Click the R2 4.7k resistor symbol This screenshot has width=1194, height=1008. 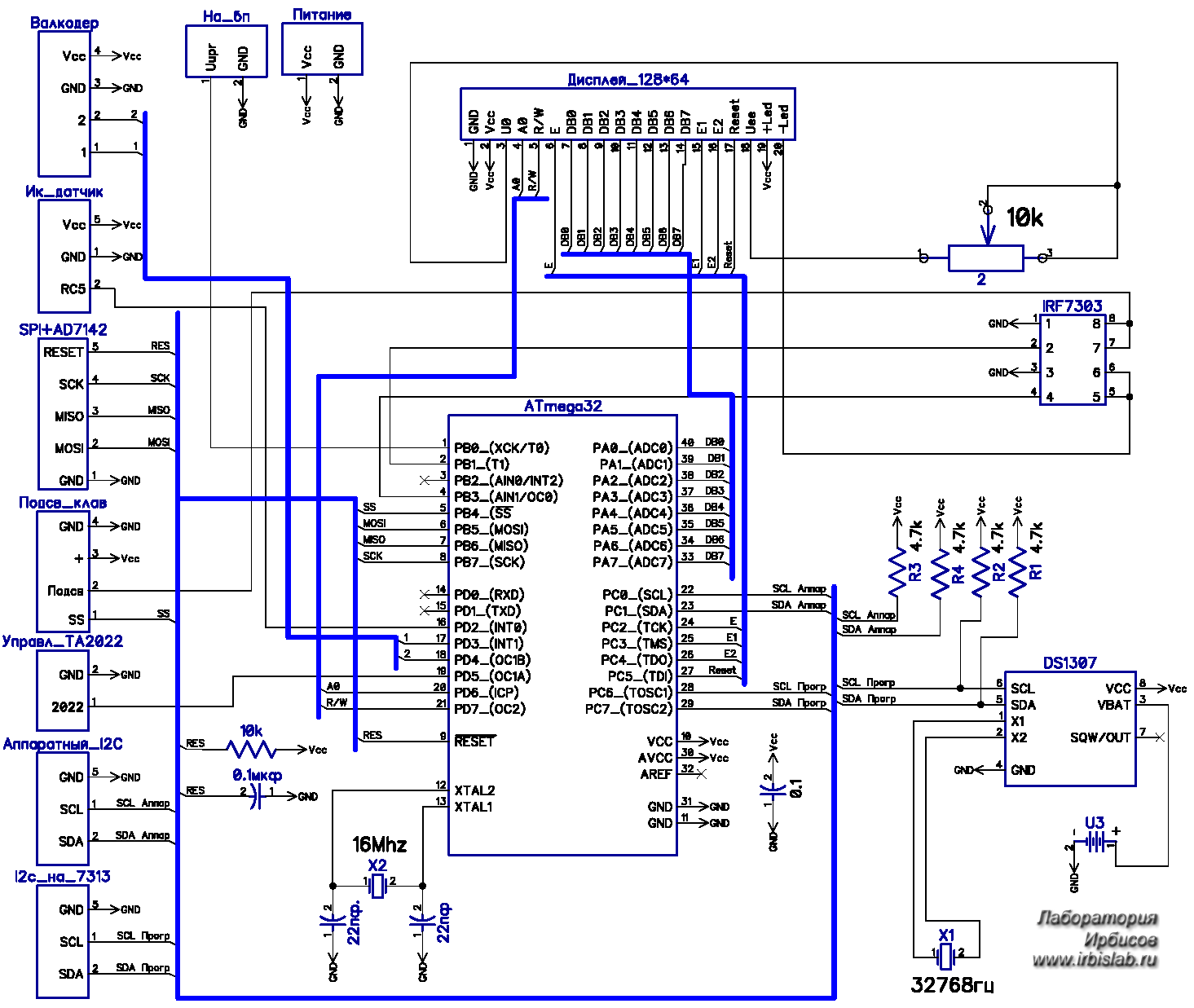pos(980,572)
